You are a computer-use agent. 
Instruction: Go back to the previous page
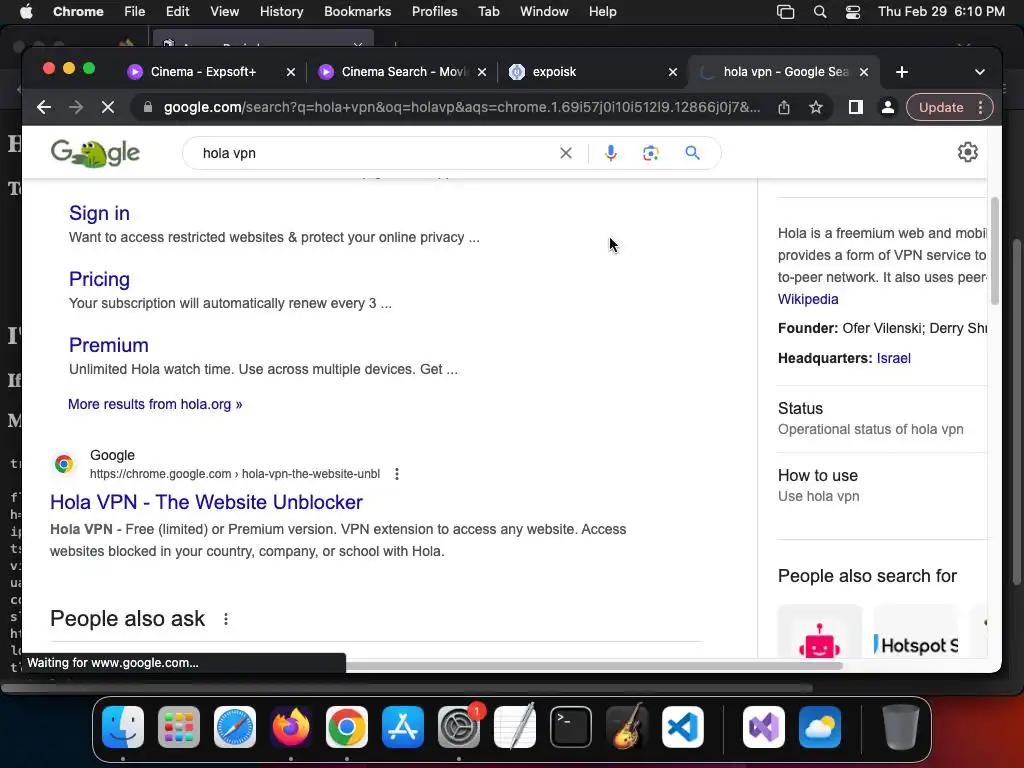[x=44, y=107]
